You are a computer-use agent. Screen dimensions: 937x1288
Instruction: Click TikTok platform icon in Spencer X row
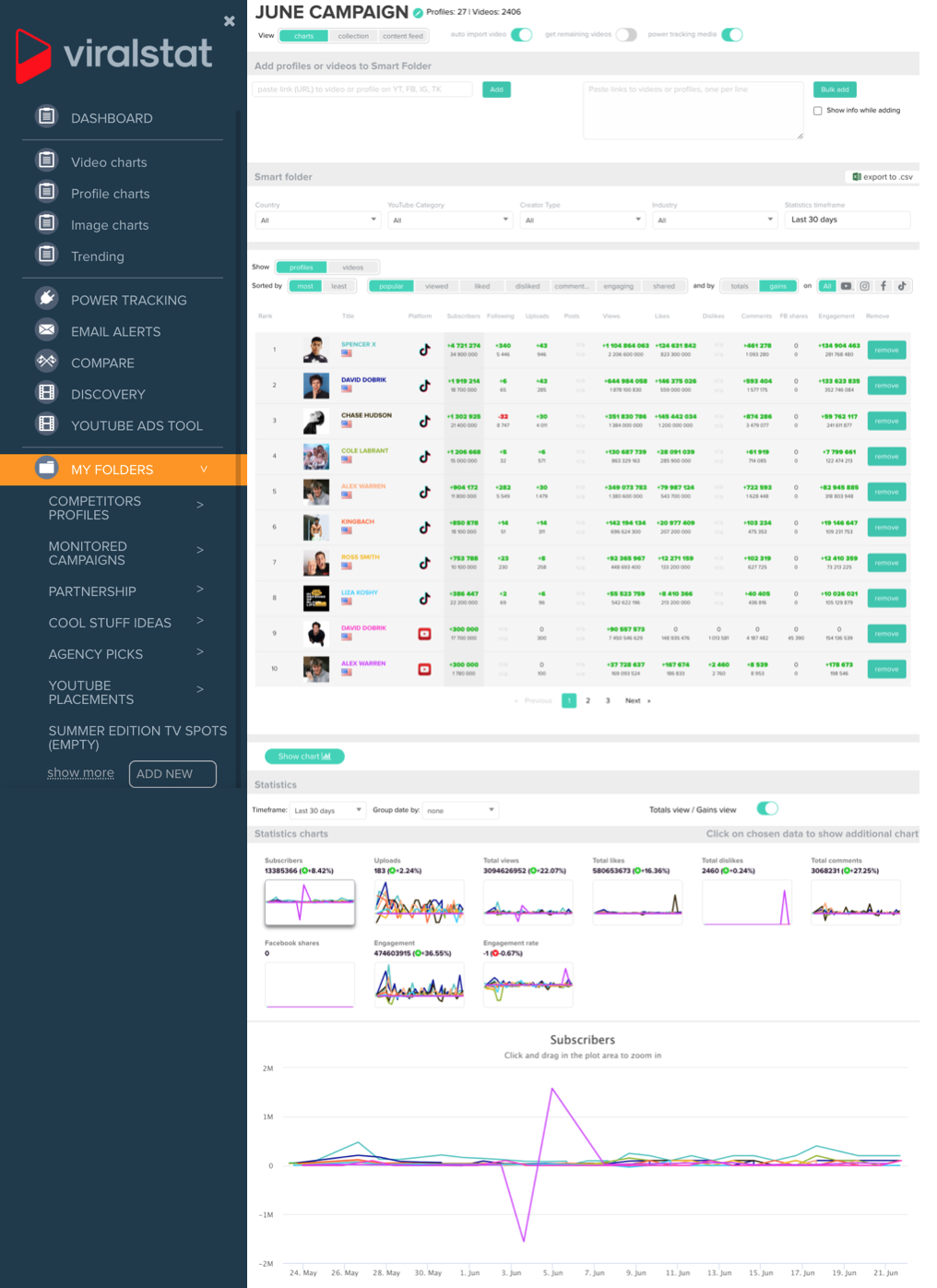tap(424, 350)
